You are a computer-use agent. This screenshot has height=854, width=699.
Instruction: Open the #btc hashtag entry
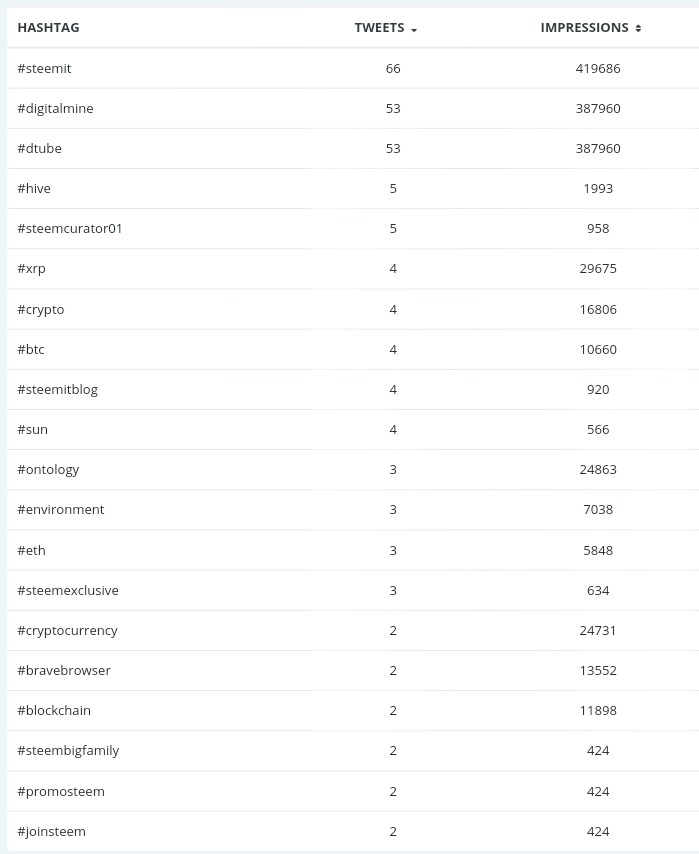click(x=31, y=350)
